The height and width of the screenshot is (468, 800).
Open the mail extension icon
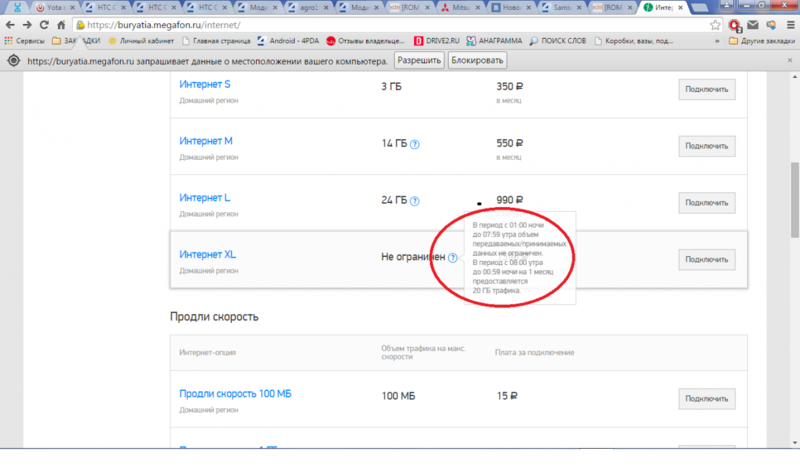click(x=753, y=24)
